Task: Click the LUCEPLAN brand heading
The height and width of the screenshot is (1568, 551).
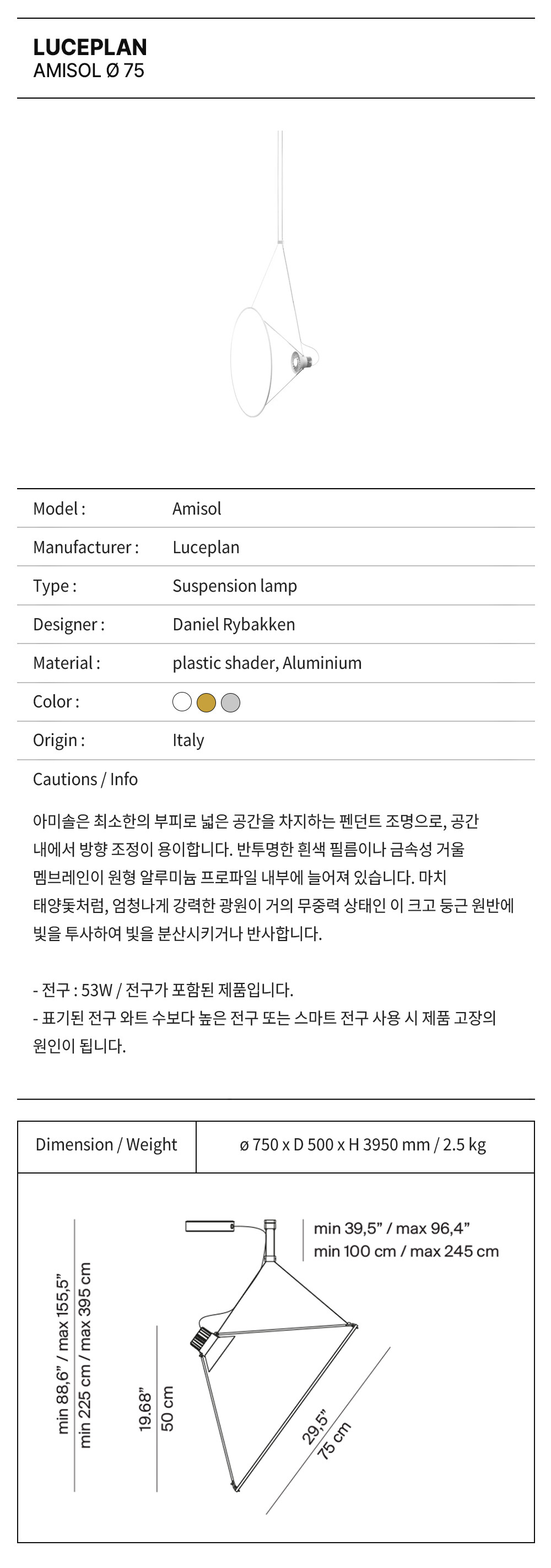Action: pyautogui.click(x=90, y=47)
